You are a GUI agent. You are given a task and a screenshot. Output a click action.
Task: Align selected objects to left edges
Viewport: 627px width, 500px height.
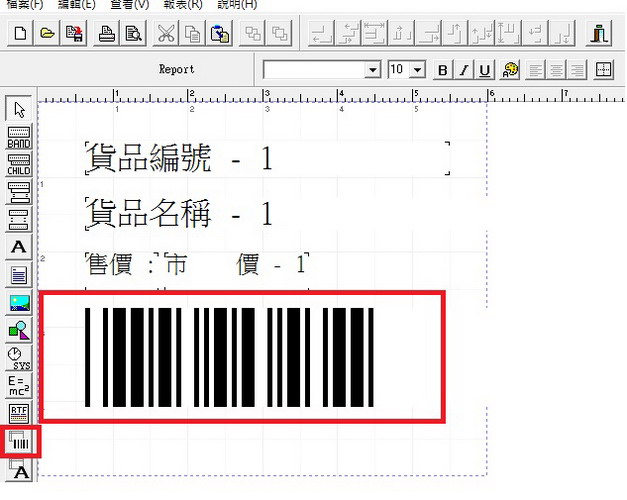coord(321,33)
